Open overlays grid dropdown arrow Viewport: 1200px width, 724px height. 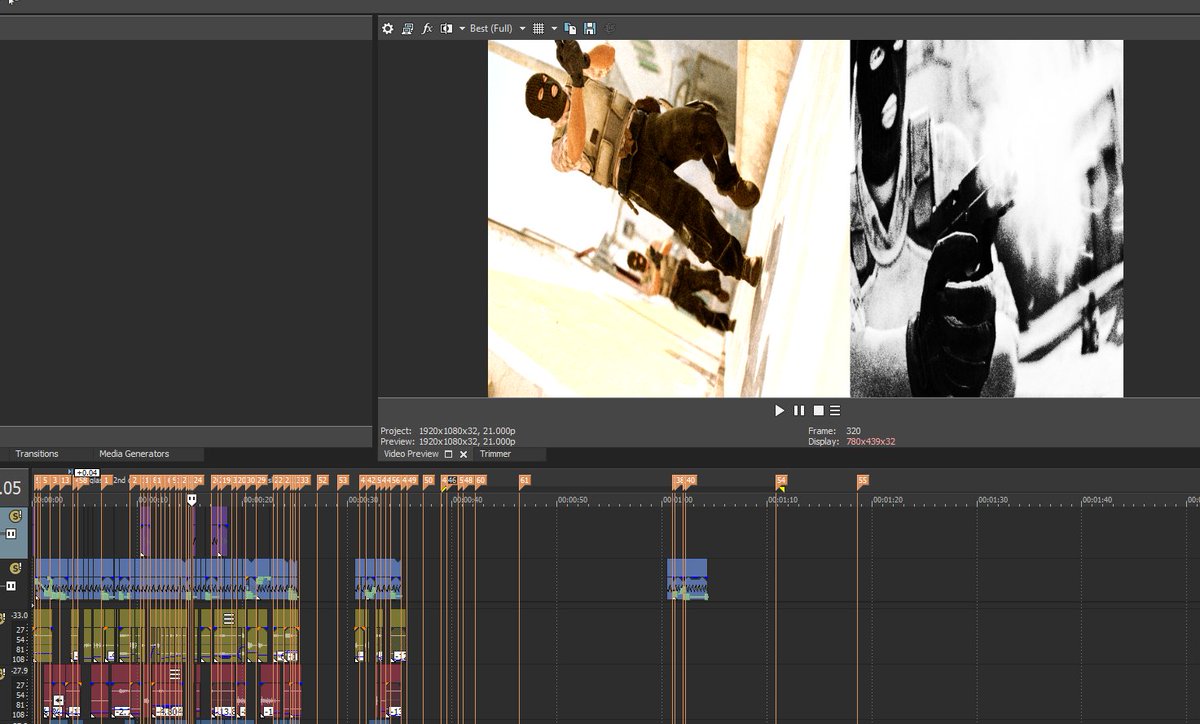coord(553,29)
